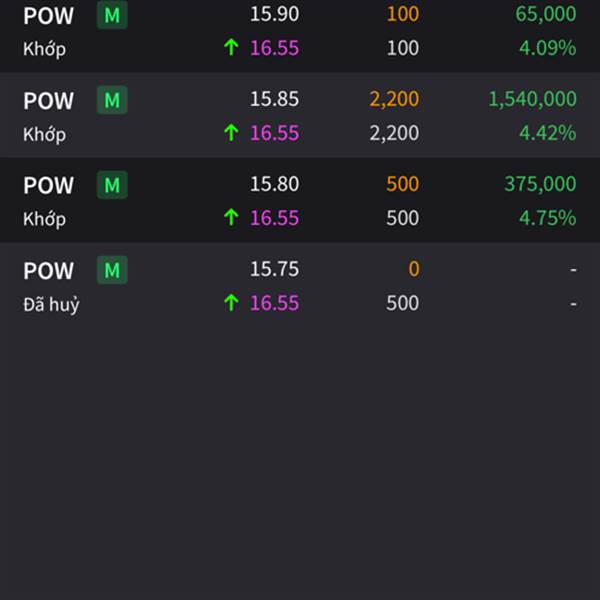
Task: Click the green up arrow in the 15.80 order
Action: click(231, 218)
